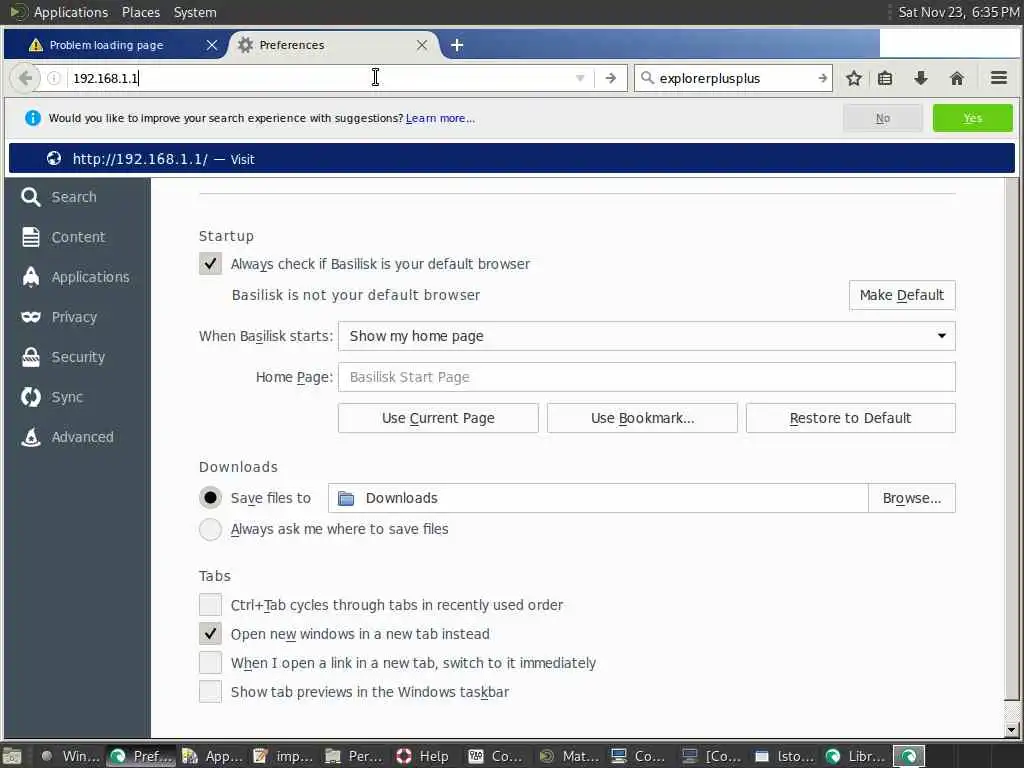
Task: Open Sync preferences in sidebar
Action: [x=77, y=397]
